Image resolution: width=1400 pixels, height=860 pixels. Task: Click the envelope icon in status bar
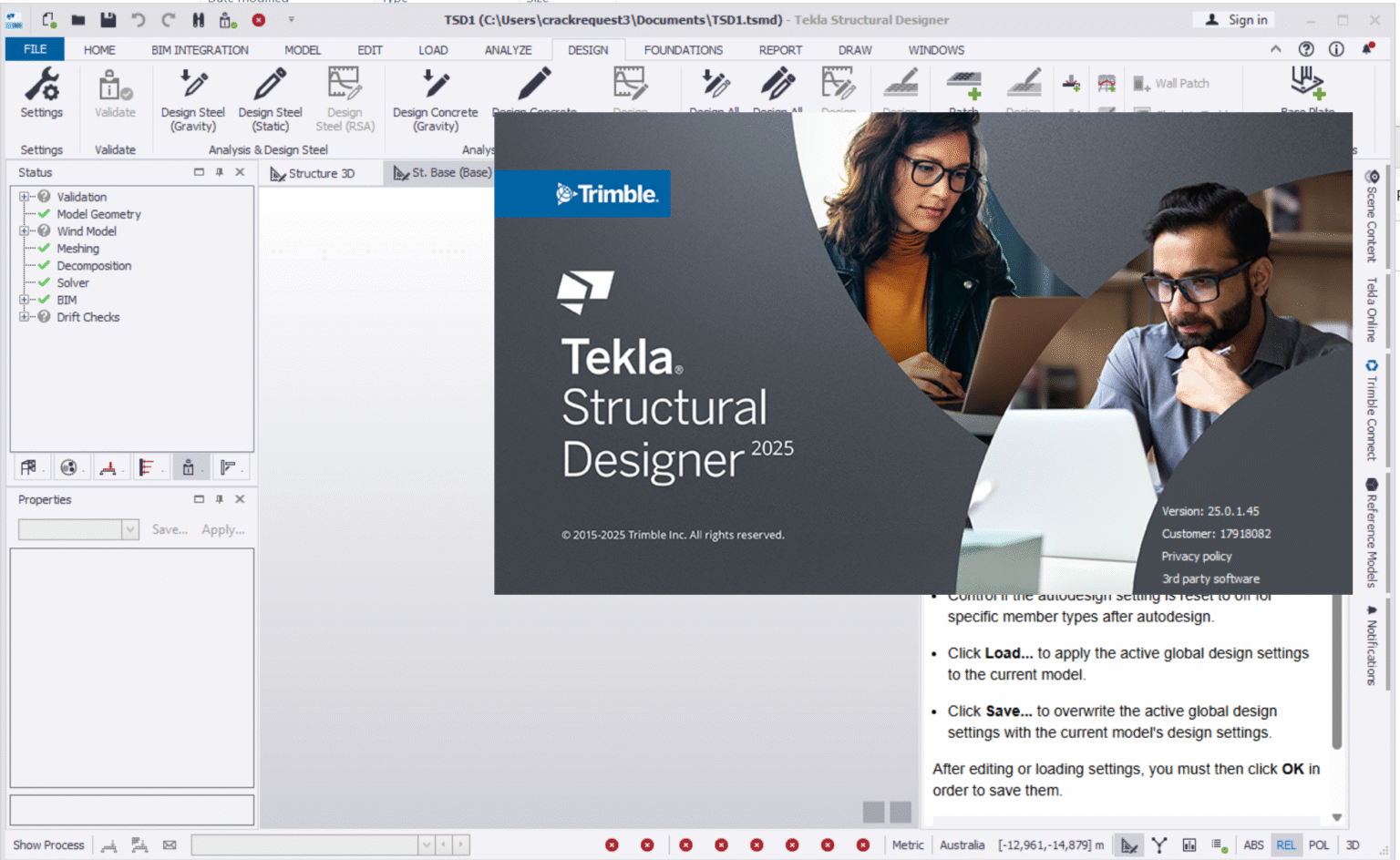[x=170, y=845]
